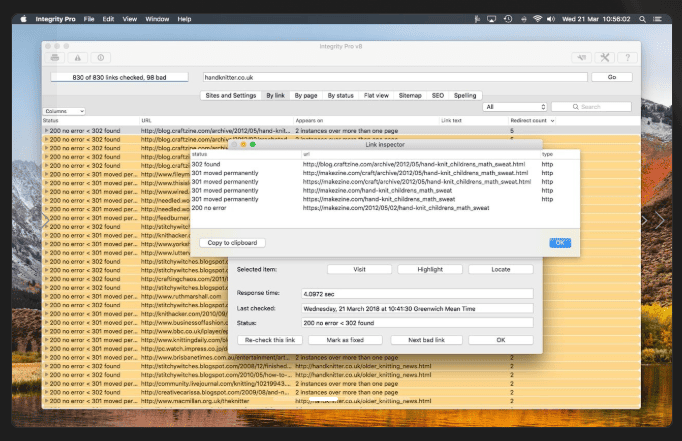
Task: Switch to the By page tab
Action: tap(306, 95)
